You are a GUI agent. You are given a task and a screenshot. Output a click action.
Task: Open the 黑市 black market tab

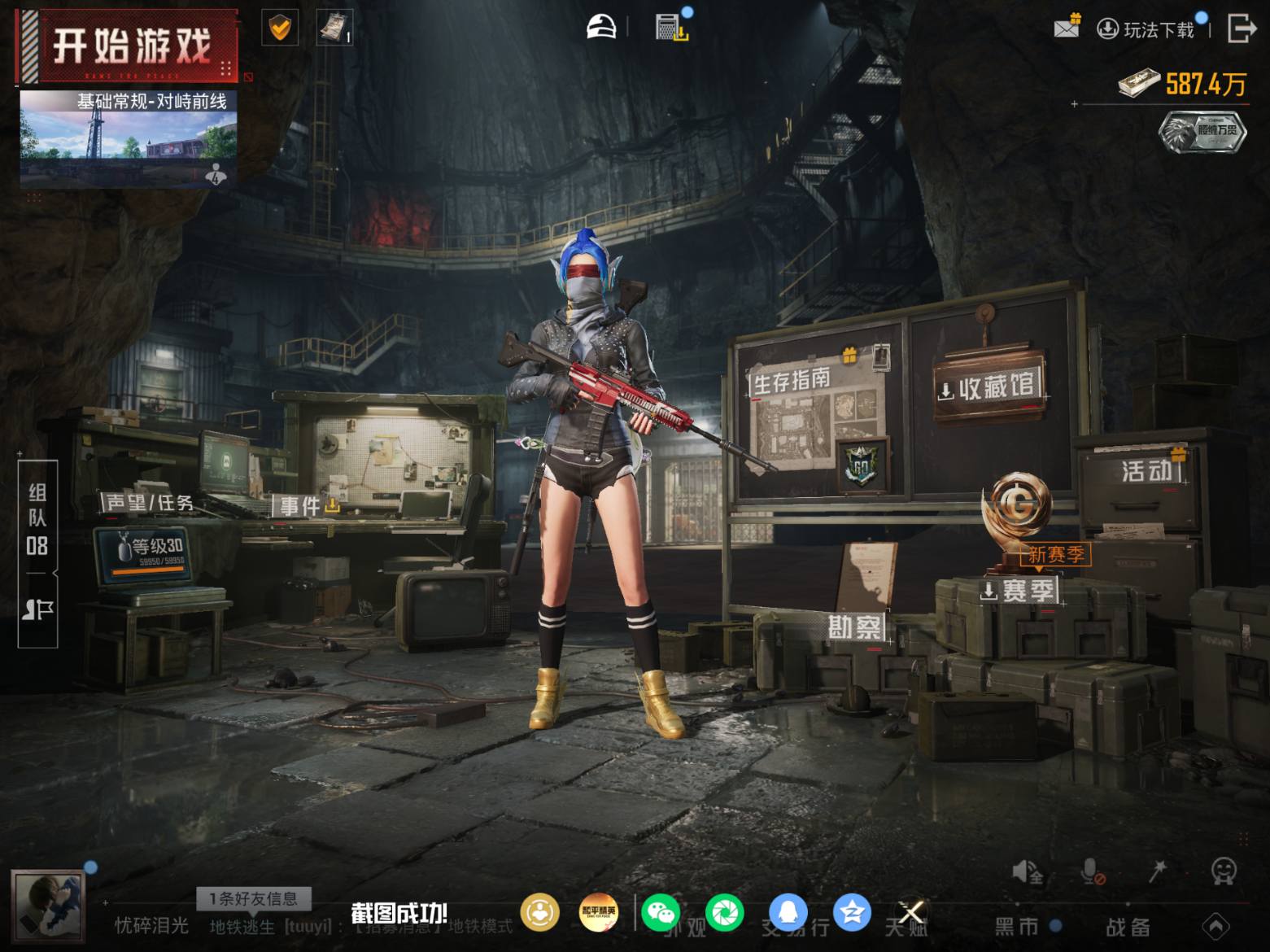point(1017,926)
